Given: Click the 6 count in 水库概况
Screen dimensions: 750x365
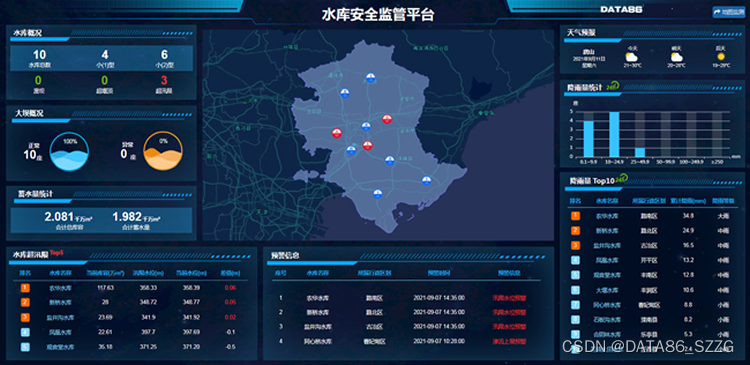Looking at the screenshot, I should pos(164,55).
